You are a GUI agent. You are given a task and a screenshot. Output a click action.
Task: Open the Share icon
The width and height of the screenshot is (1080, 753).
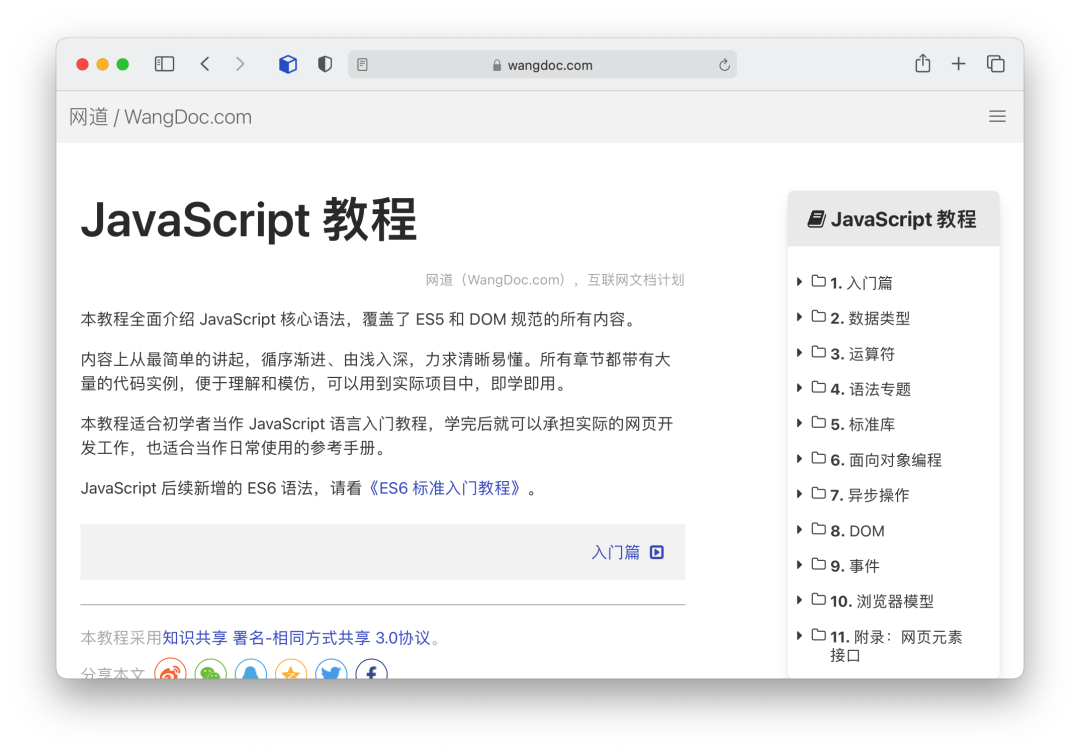pos(922,63)
